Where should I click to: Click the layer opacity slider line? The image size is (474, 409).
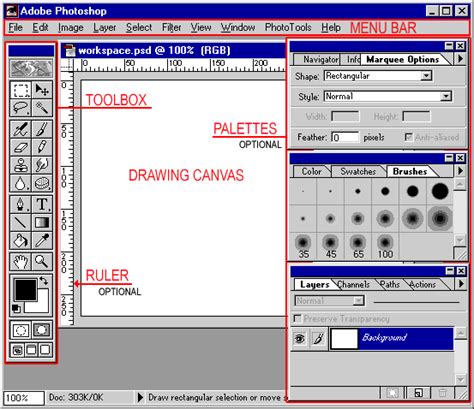point(416,302)
